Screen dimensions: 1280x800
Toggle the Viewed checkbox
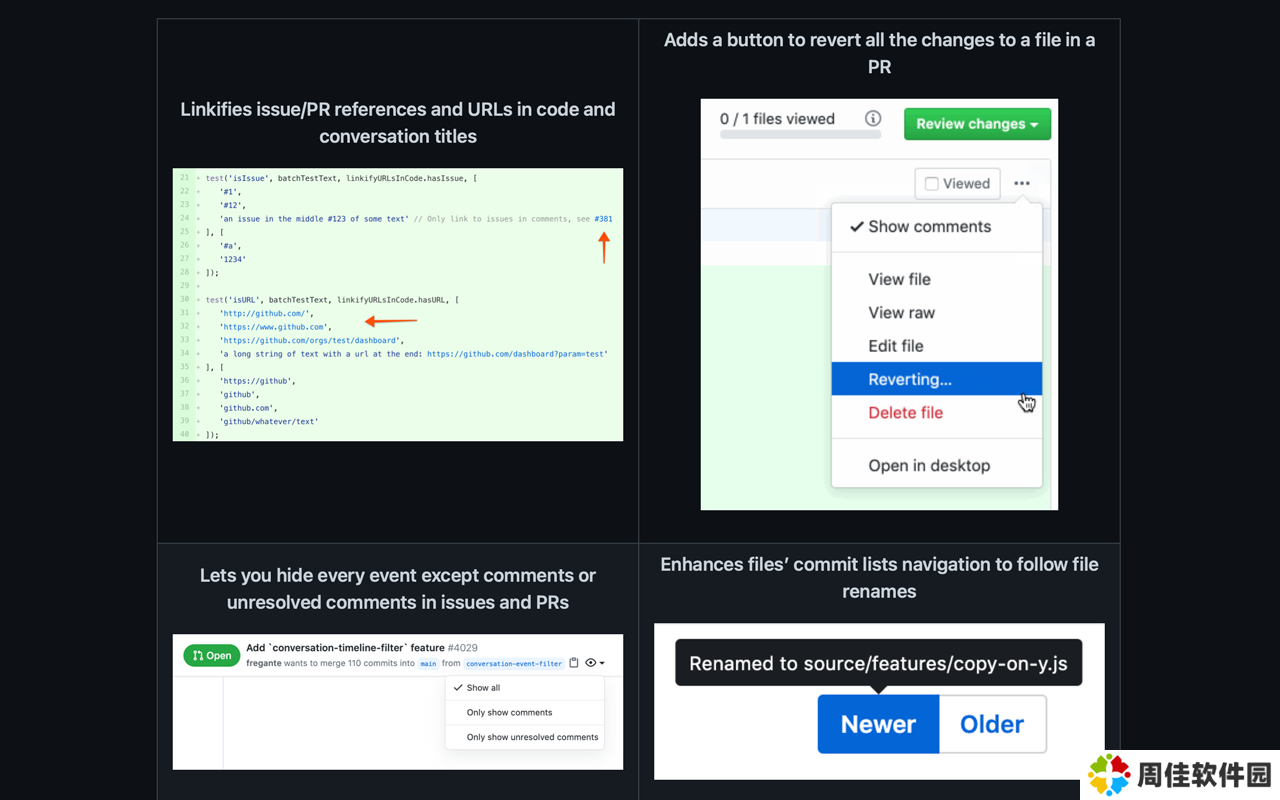[x=932, y=184]
